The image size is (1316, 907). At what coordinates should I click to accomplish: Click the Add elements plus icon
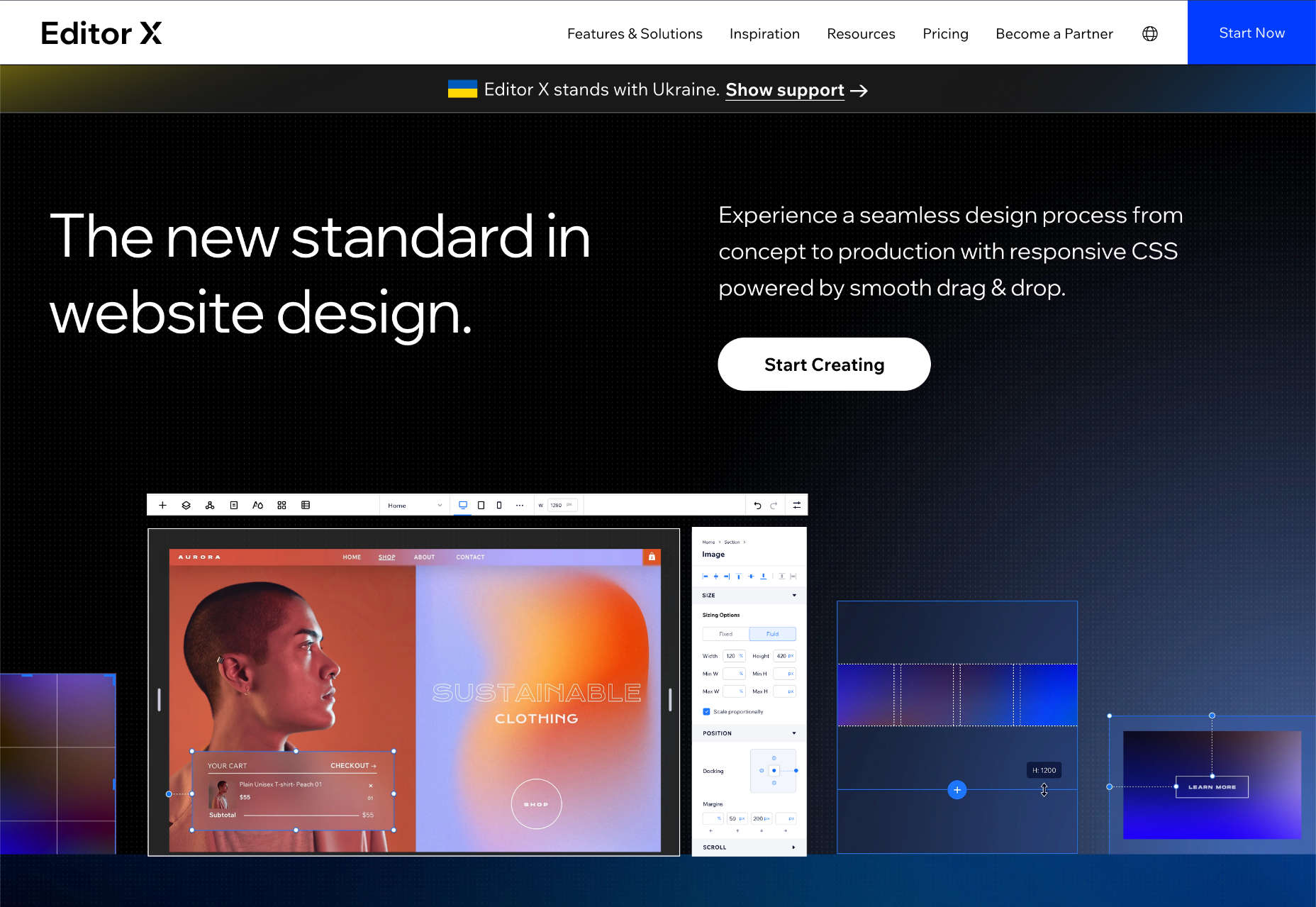[162, 505]
